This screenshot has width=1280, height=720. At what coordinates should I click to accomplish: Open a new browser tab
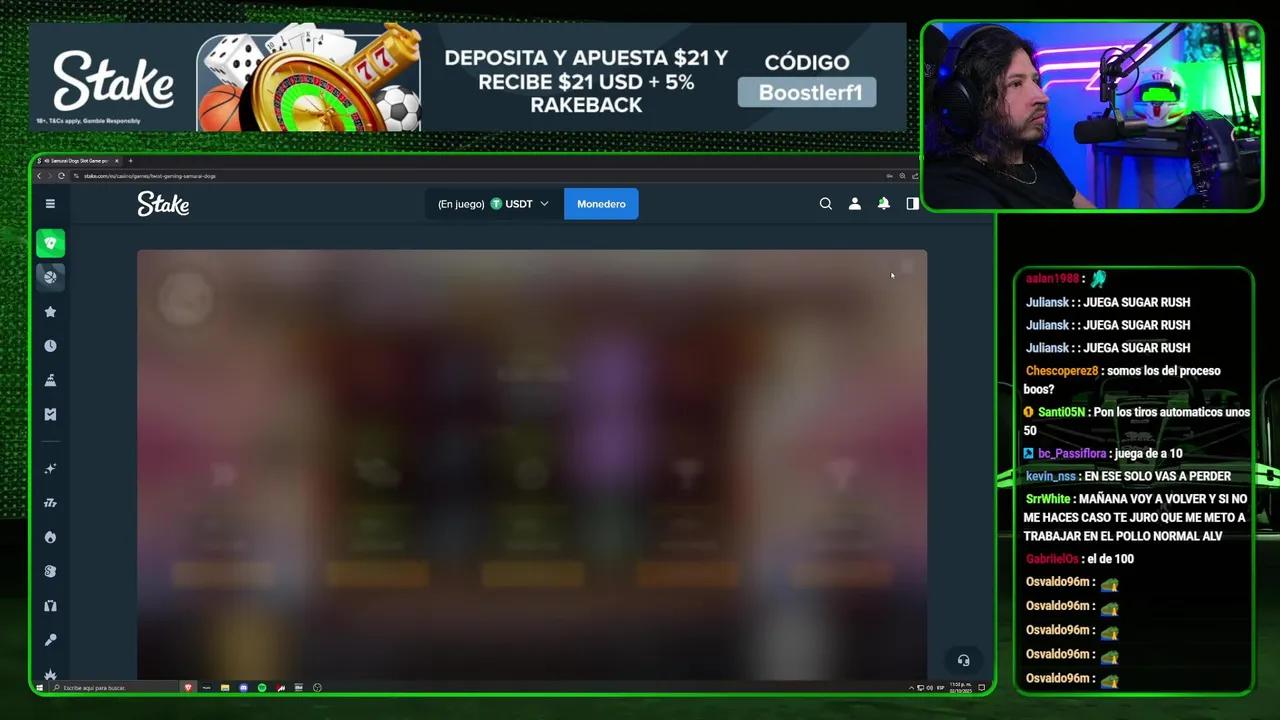131,161
